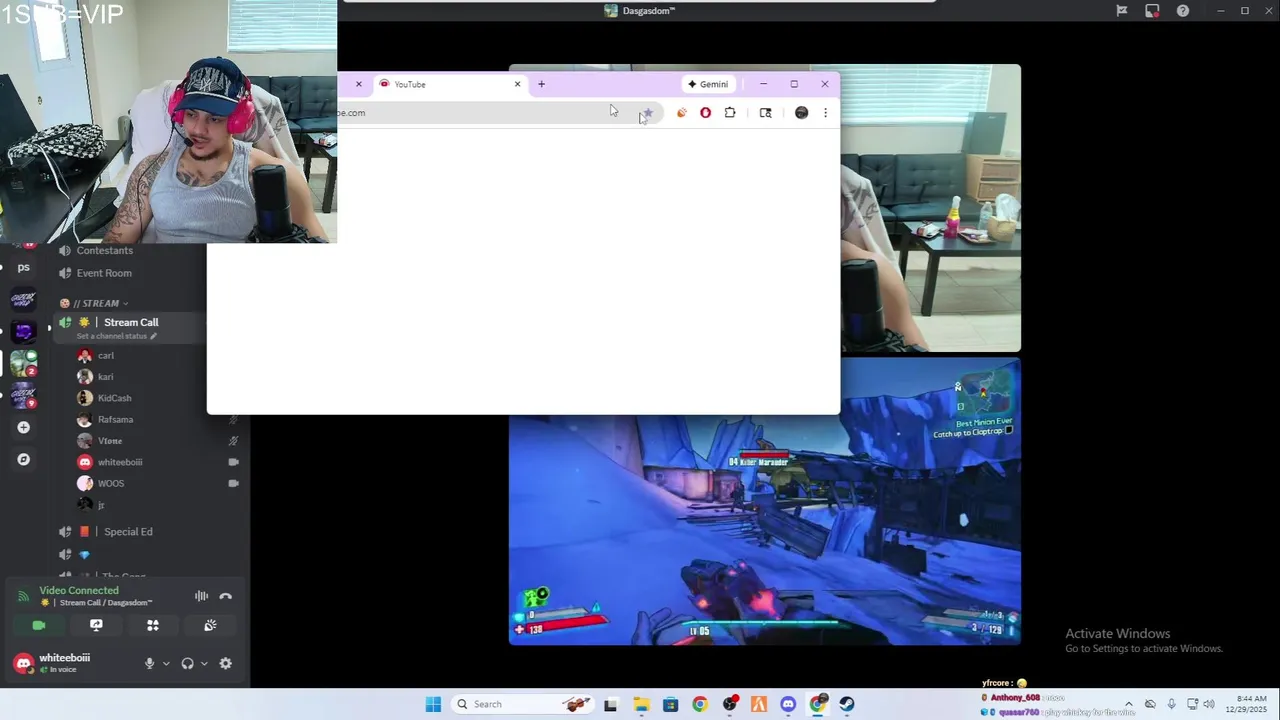Open Steam from taskbar
The width and height of the screenshot is (1280, 720).
pos(847,704)
